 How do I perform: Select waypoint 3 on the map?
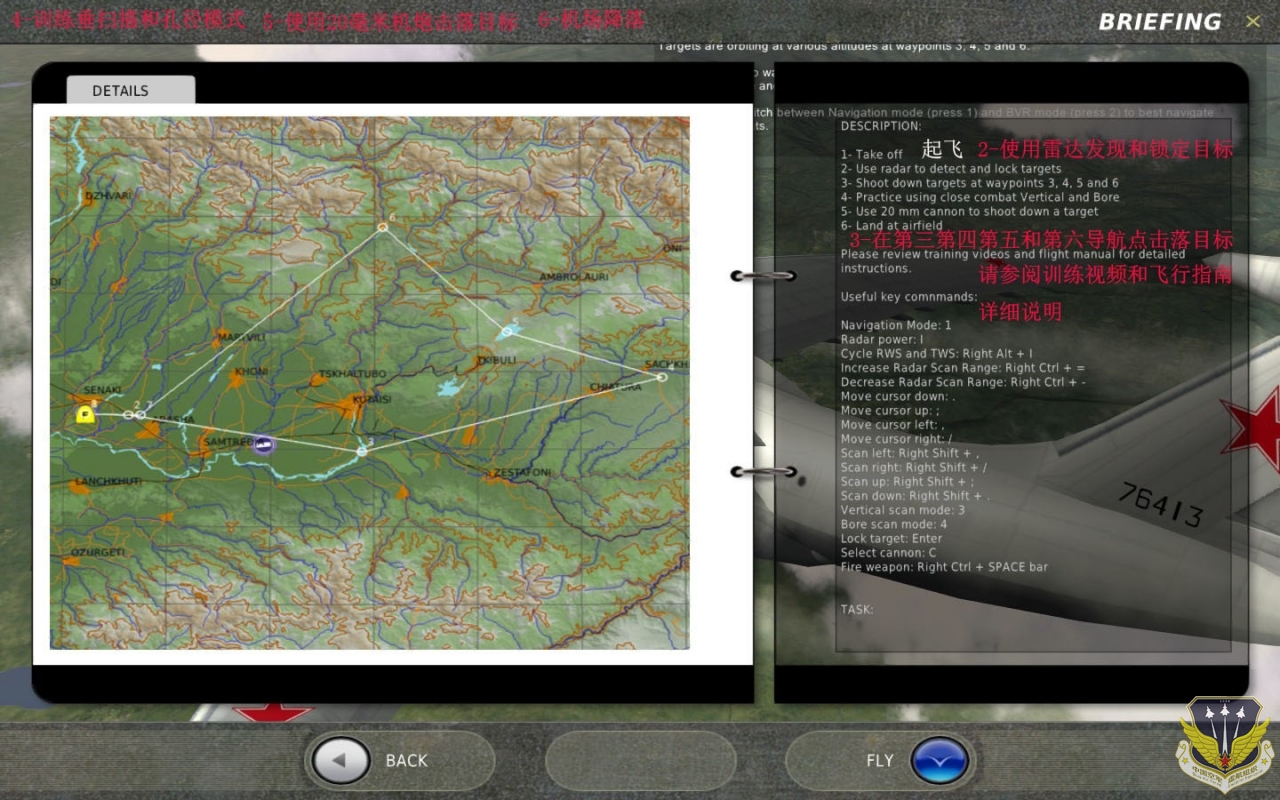(x=362, y=451)
